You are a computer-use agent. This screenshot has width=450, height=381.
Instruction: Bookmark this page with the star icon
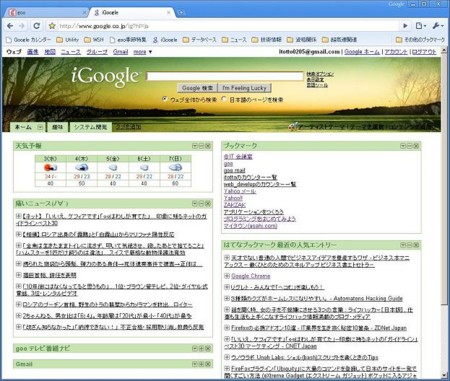52,26
